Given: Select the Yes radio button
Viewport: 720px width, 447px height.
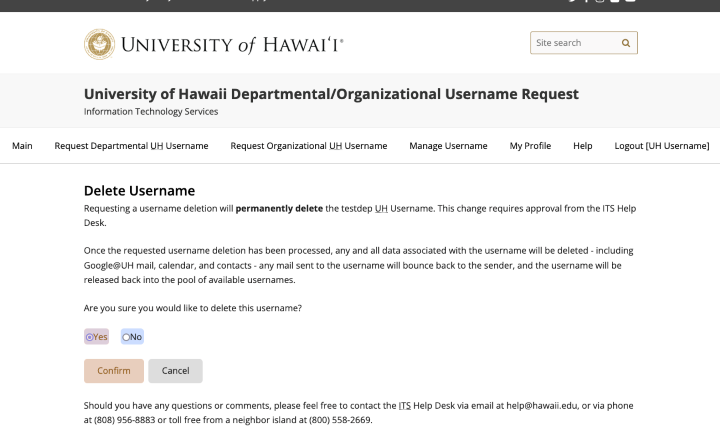Looking at the screenshot, I should (90, 337).
